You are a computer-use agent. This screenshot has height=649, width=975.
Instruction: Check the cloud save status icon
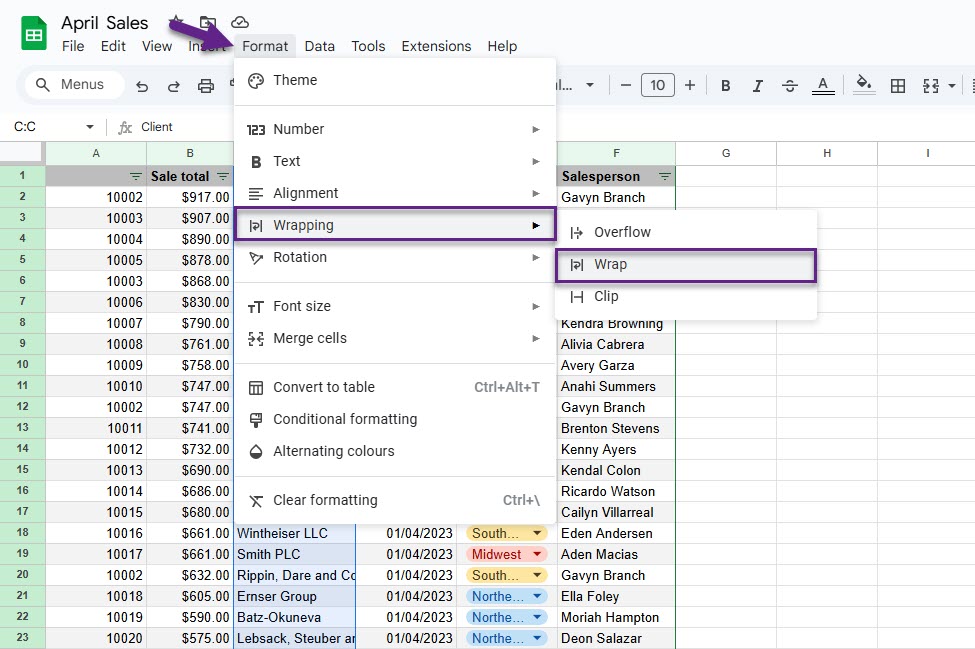(240, 23)
